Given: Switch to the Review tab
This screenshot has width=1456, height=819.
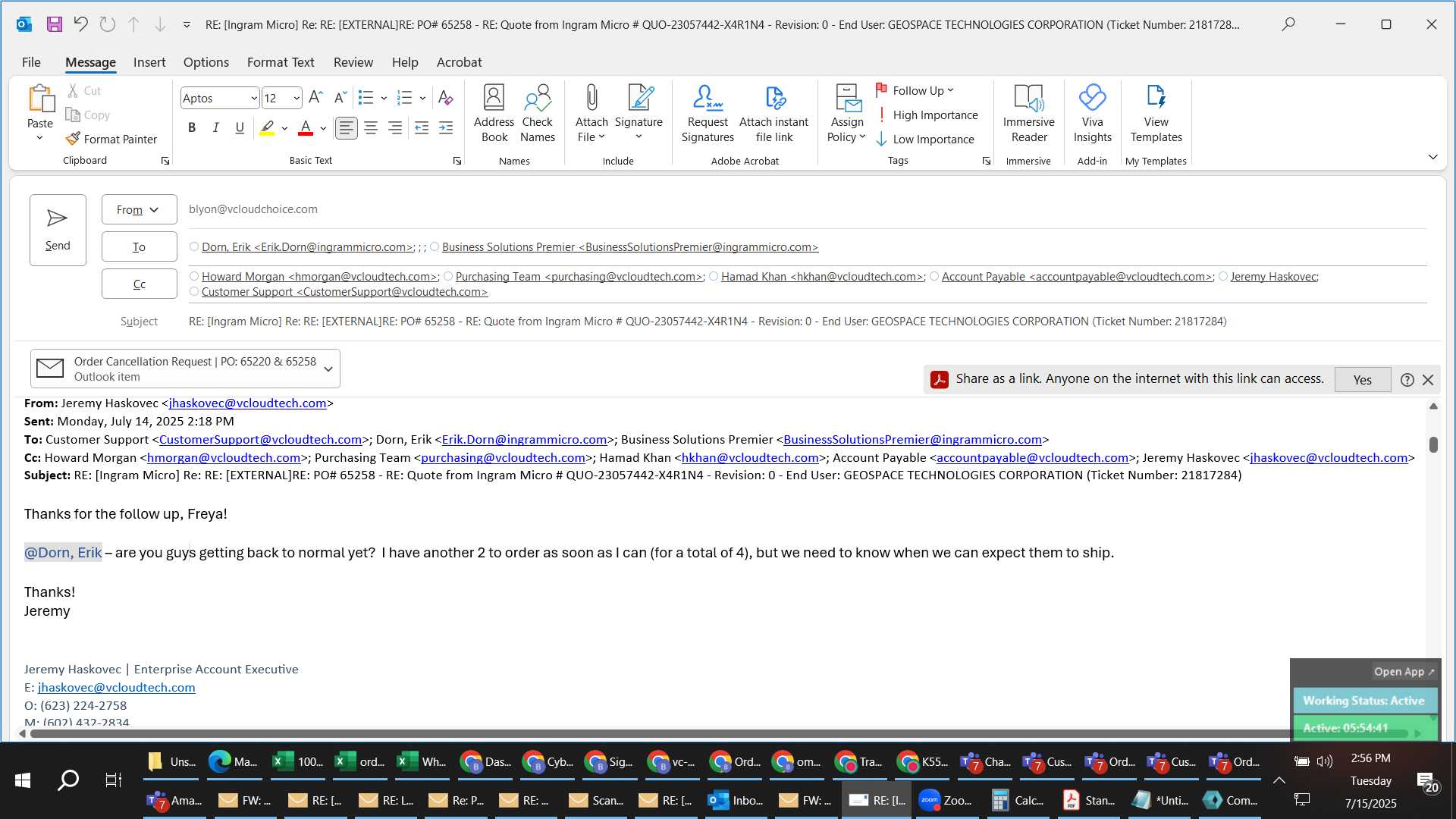Looking at the screenshot, I should point(353,62).
